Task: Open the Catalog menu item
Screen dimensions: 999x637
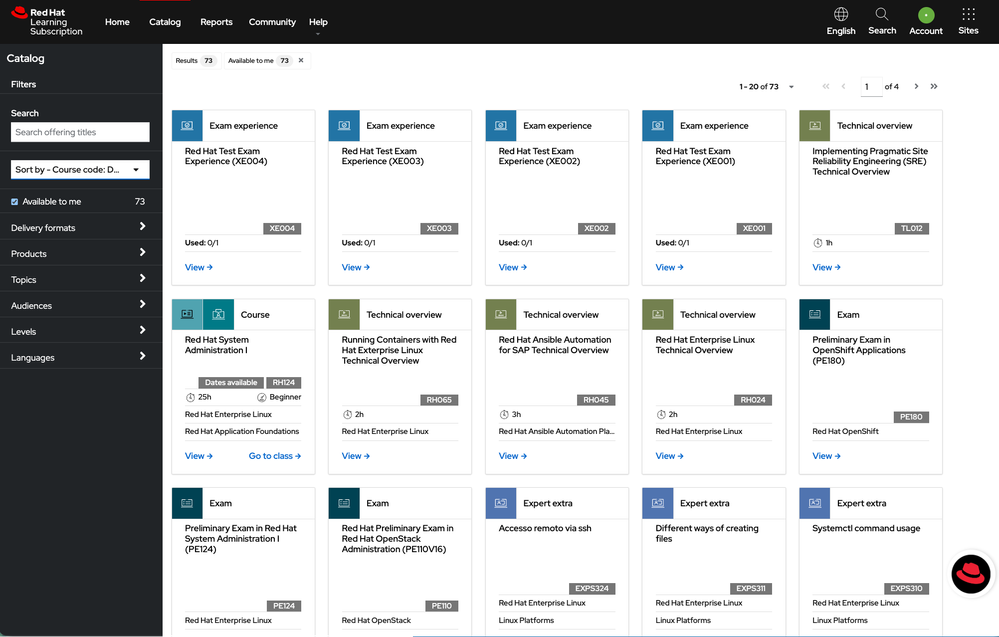Action: pos(165,22)
